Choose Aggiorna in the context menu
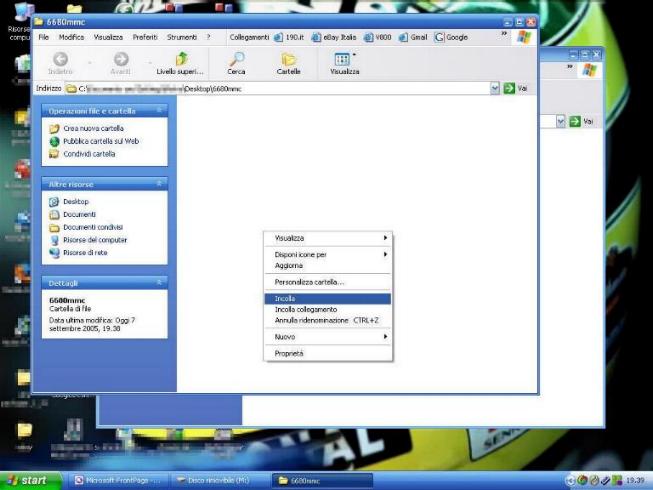 (328, 266)
